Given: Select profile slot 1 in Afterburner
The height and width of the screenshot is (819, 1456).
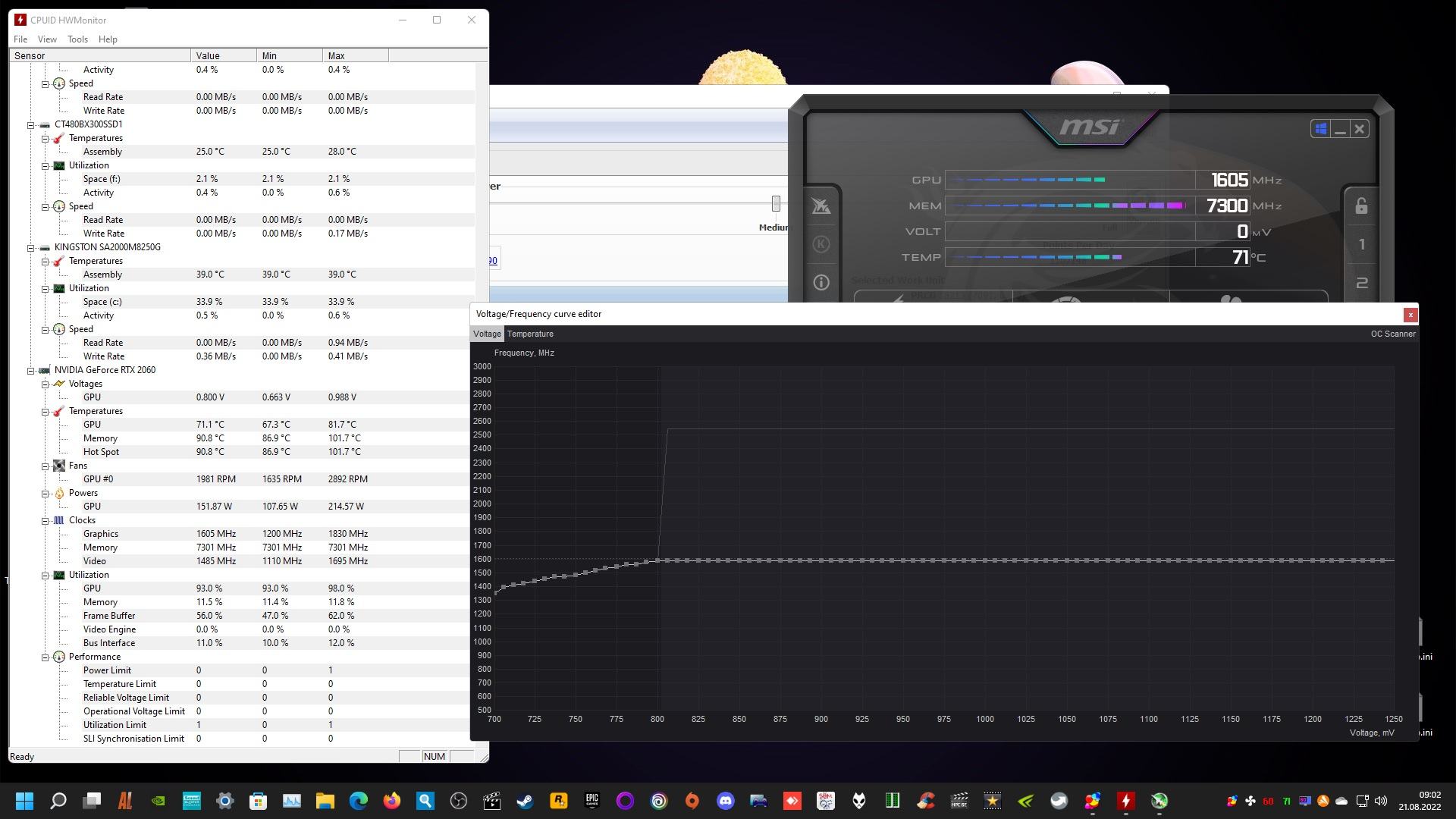Looking at the screenshot, I should click(x=1361, y=244).
